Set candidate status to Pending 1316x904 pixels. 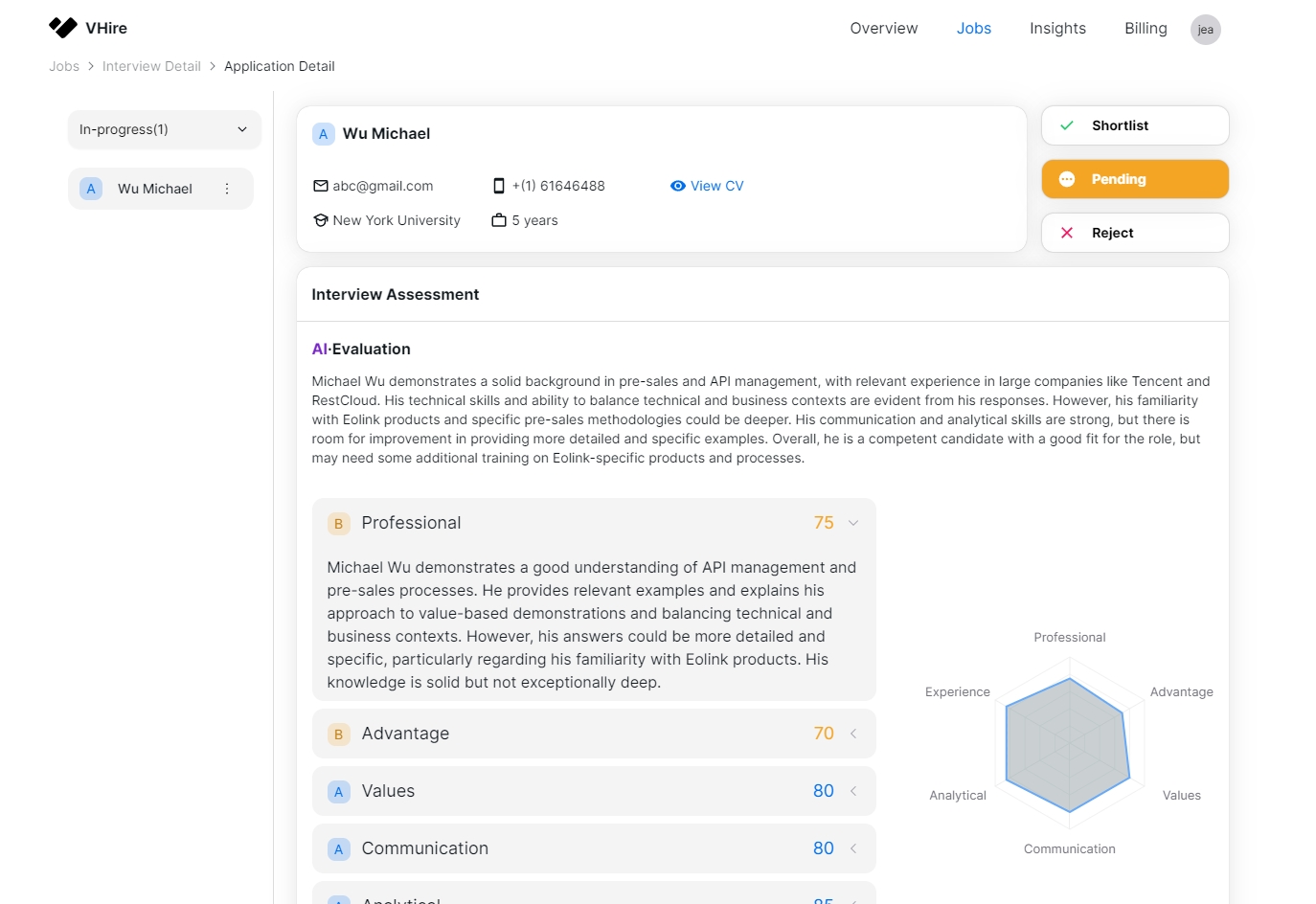tap(1135, 179)
